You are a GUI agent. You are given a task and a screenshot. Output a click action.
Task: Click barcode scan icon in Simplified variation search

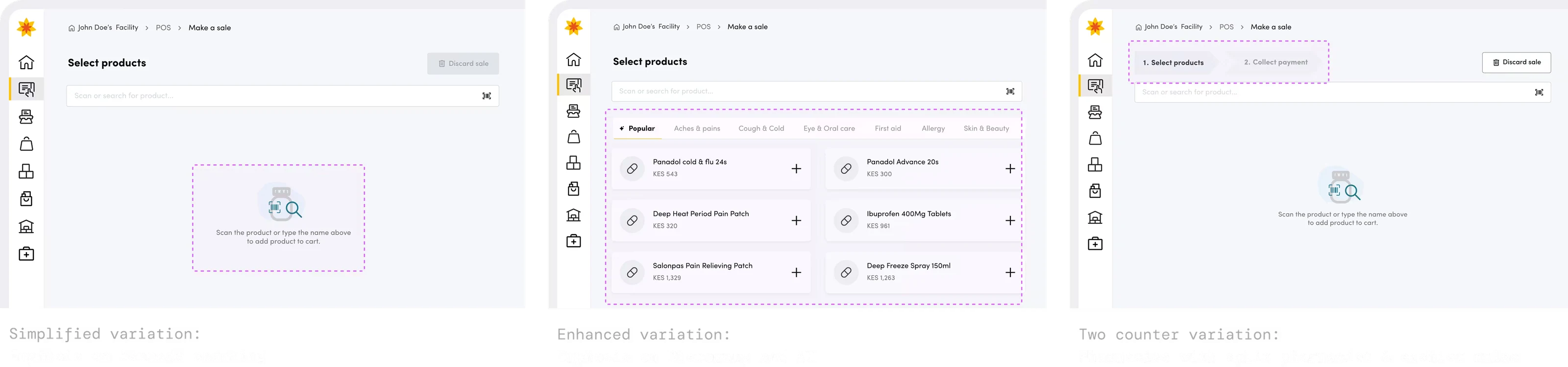[x=487, y=96]
